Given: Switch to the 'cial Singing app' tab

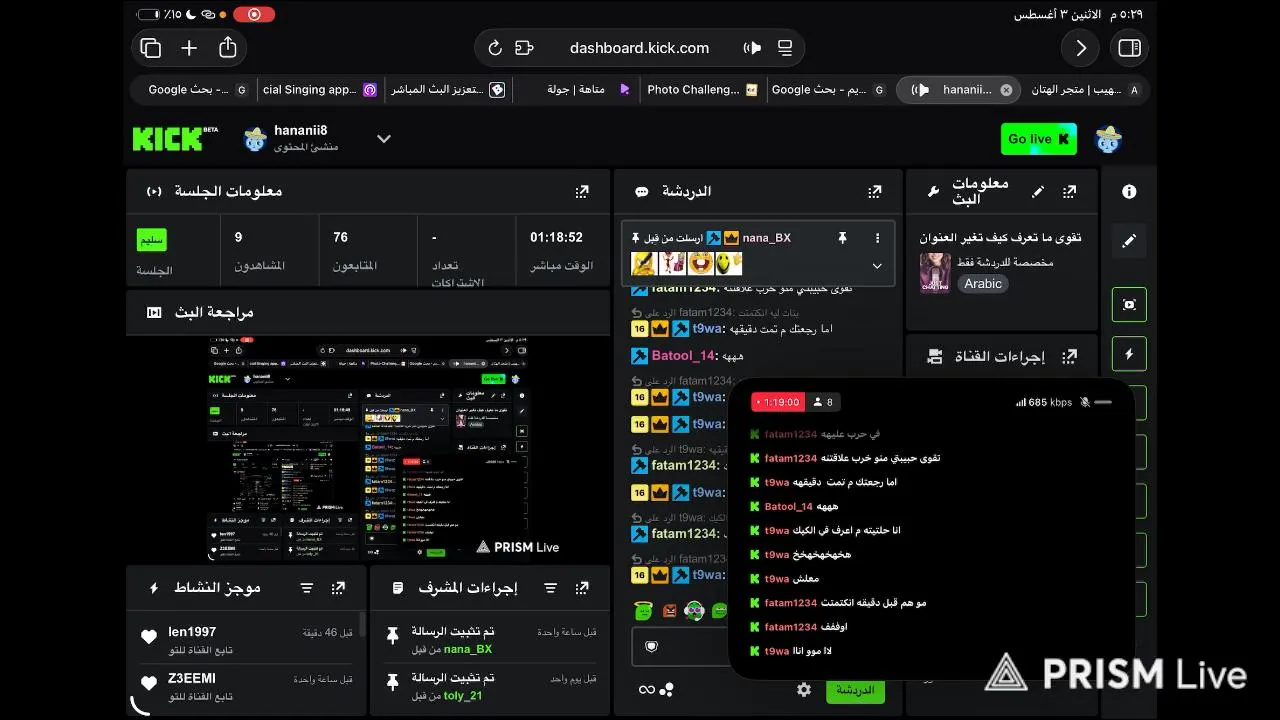Looking at the screenshot, I should 320,89.
